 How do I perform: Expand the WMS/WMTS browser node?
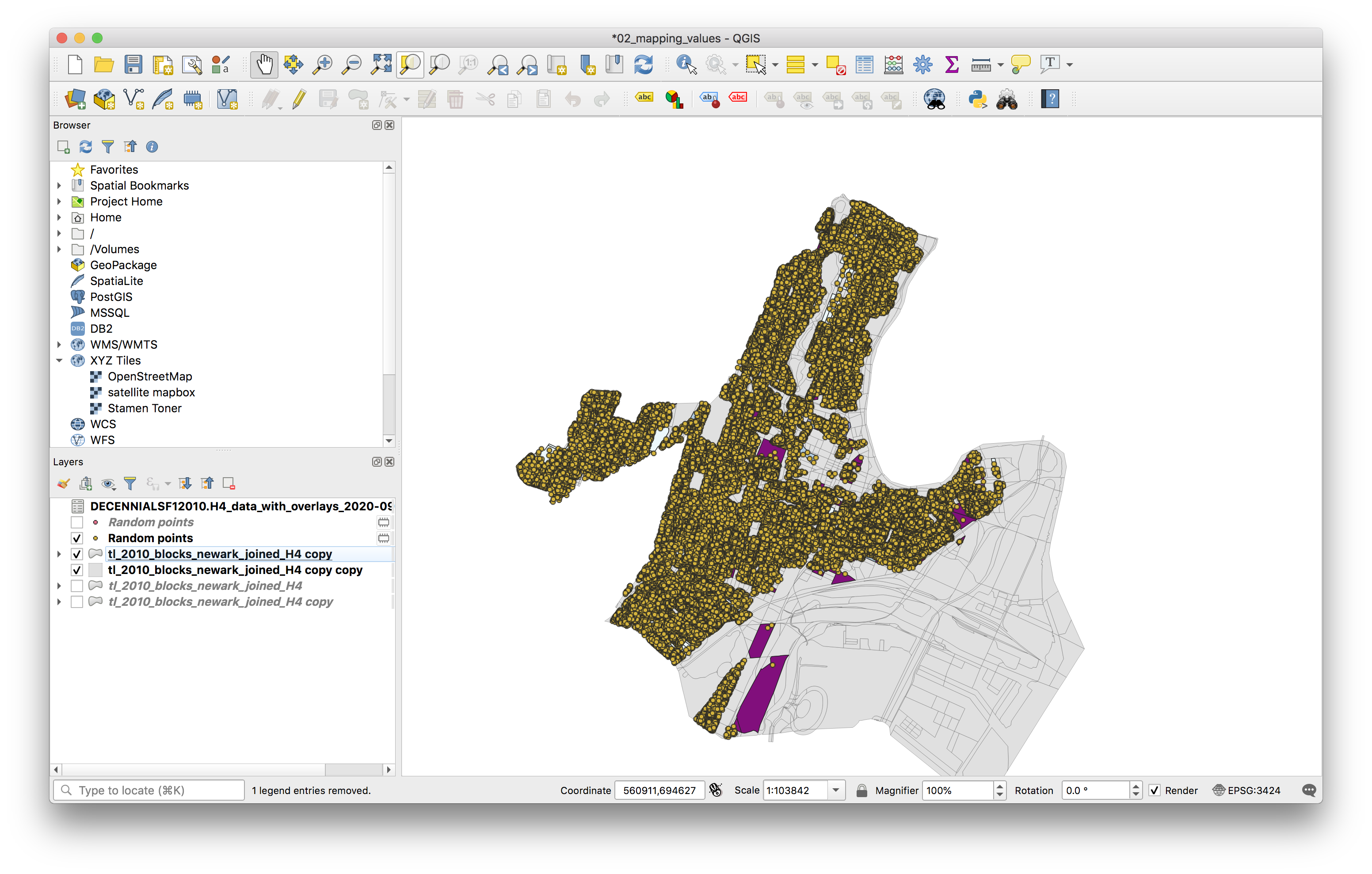coord(59,345)
